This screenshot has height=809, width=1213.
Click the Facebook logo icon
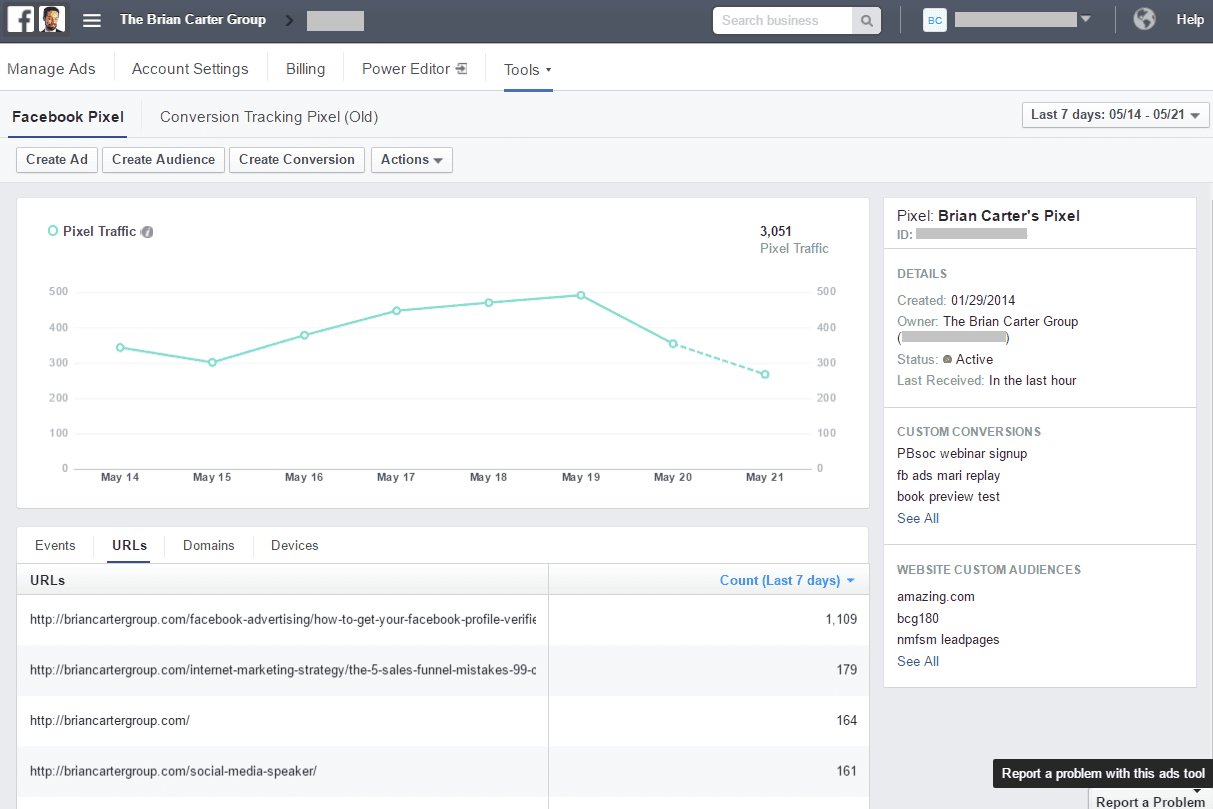pos(21,20)
